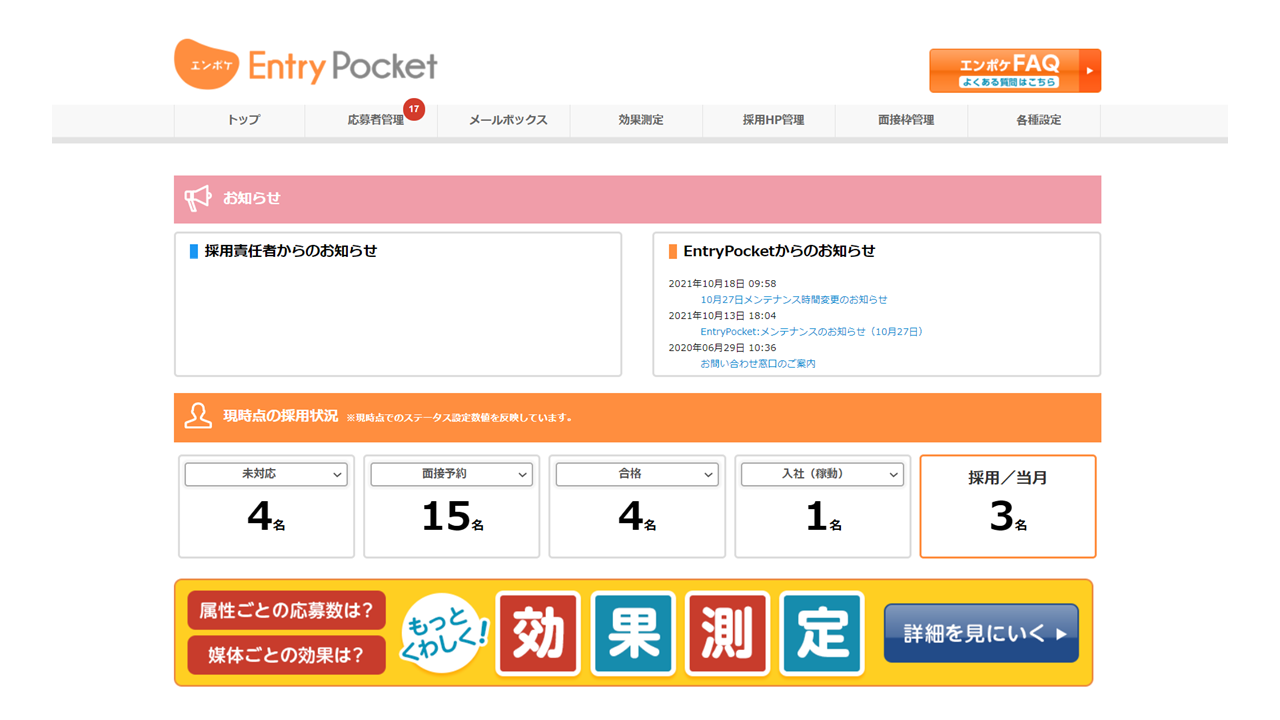Screen dimensions: 1280x720
Task: Click the person icon beside 現時点の採用状況
Action: click(x=197, y=416)
